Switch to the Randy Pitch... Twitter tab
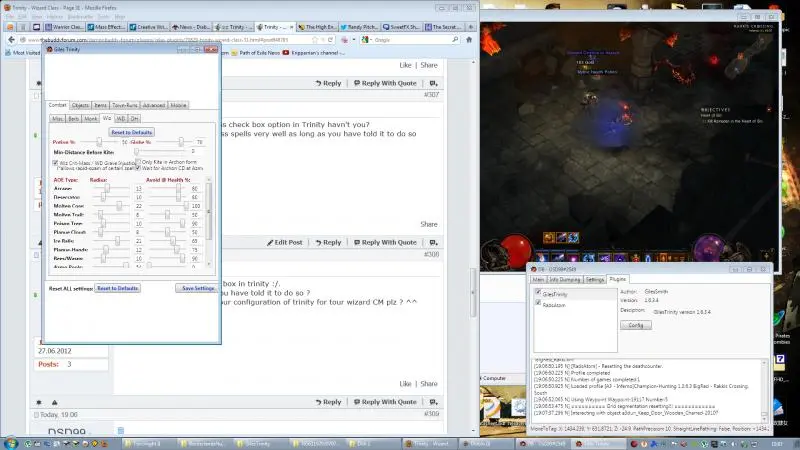800x450 pixels. click(x=359, y=27)
